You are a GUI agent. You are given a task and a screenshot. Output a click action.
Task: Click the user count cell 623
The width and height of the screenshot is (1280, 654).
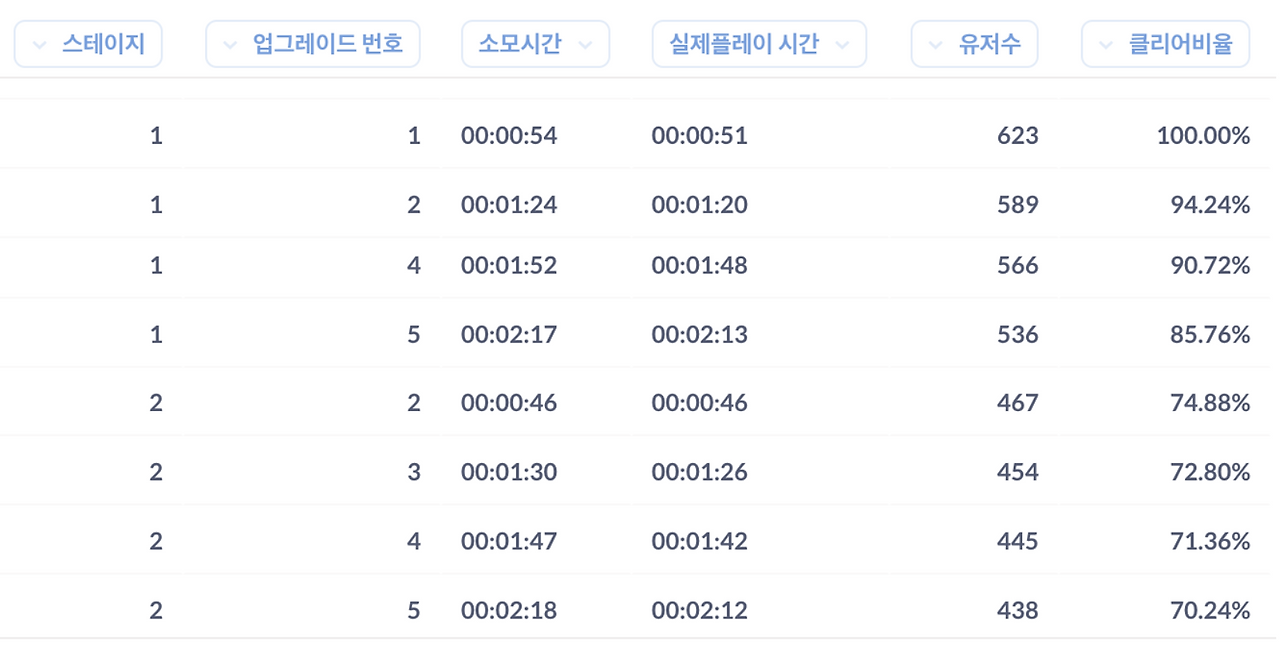[1018, 135]
